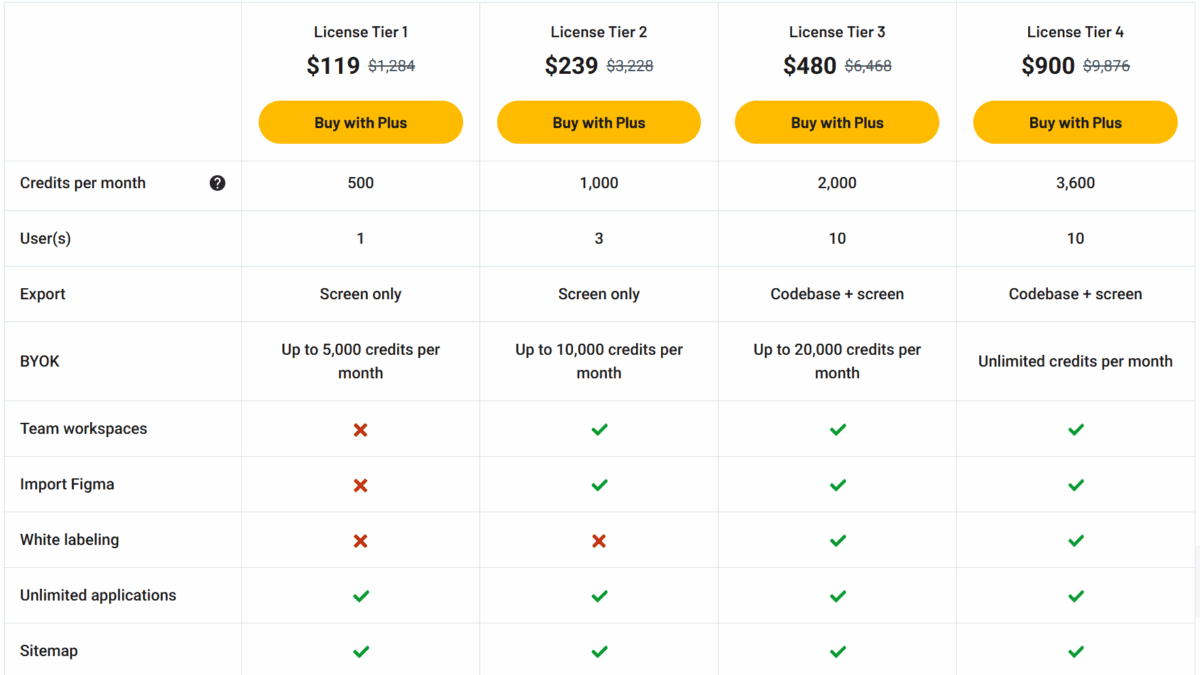Click the License Tier 1 heading
The width and height of the screenshot is (1200, 675).
pyautogui.click(x=361, y=32)
